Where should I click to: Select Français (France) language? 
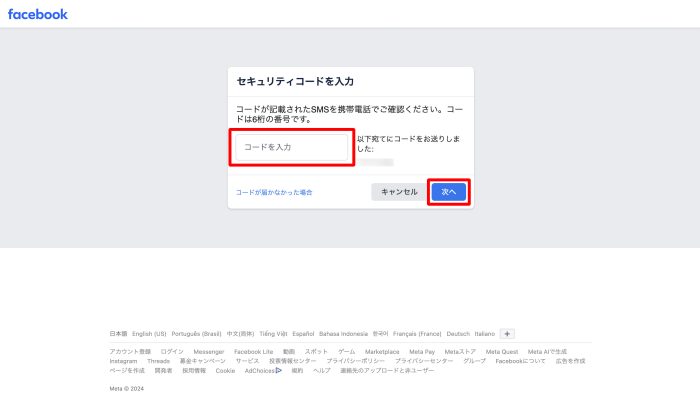coord(417,334)
